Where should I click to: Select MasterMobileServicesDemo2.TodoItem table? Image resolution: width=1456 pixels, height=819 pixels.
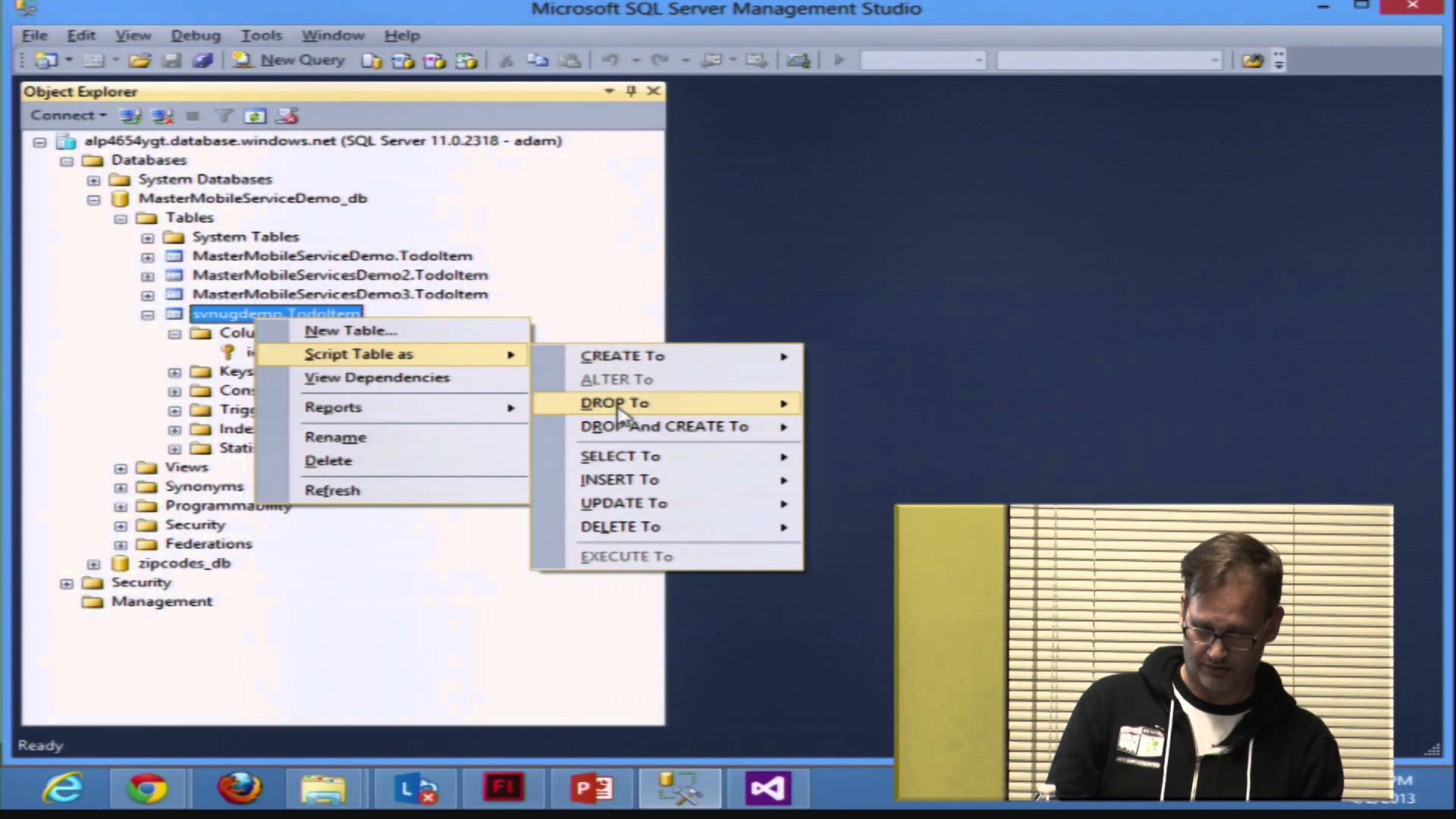(340, 275)
